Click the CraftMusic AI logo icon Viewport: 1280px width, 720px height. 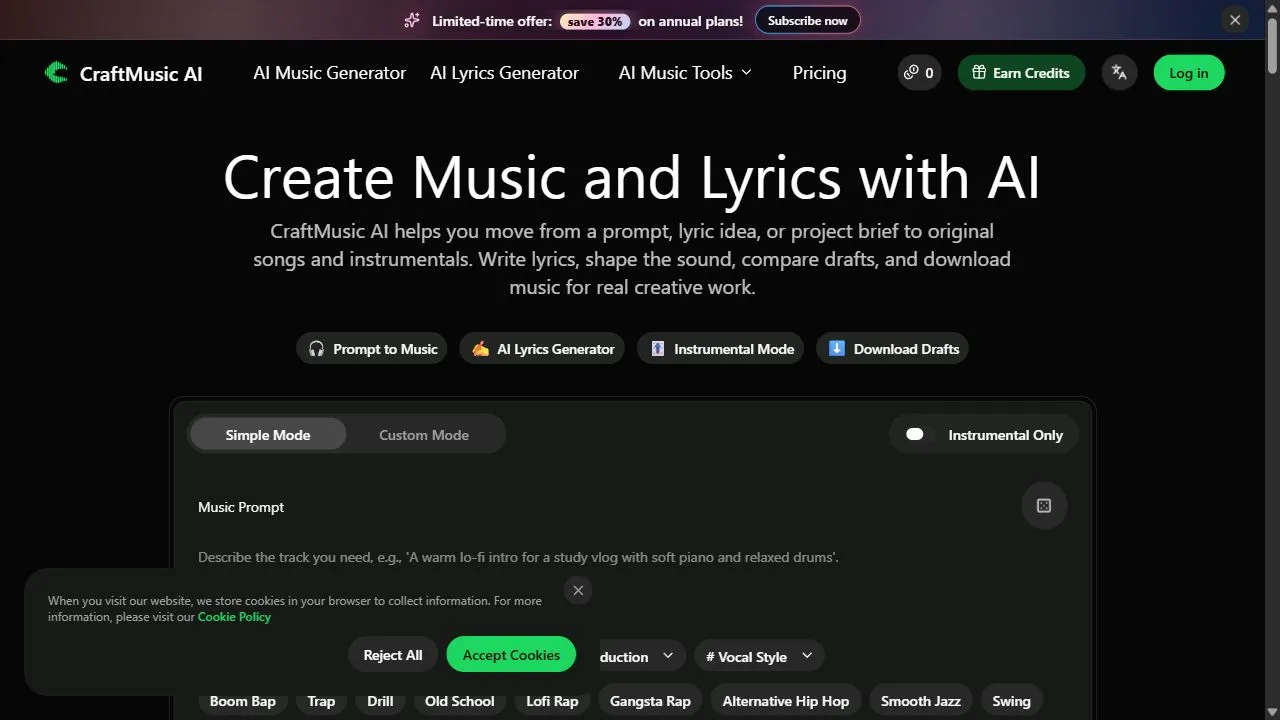(x=56, y=73)
